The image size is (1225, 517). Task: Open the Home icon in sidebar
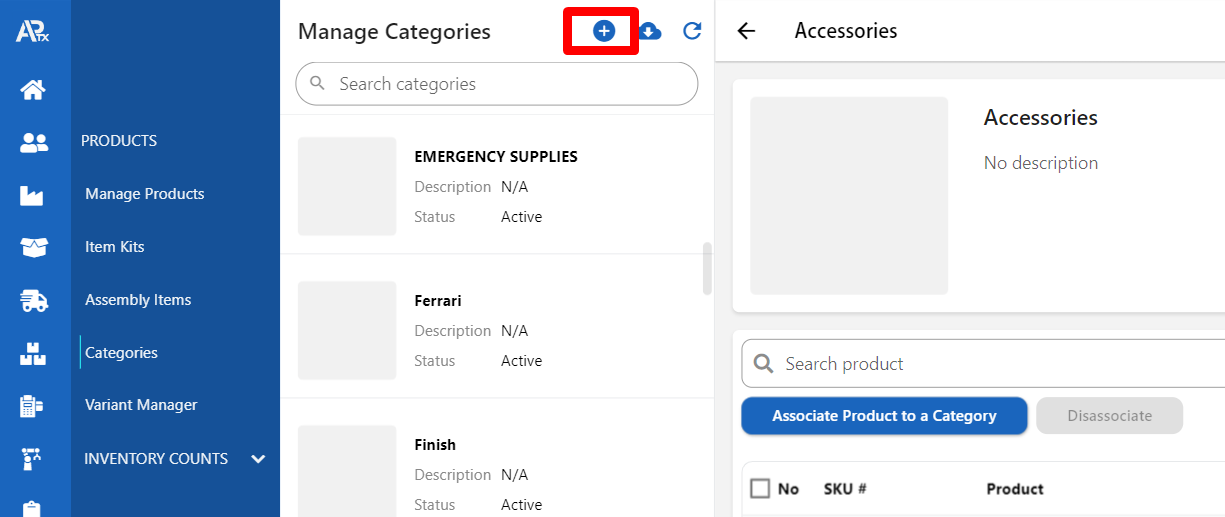coord(33,90)
